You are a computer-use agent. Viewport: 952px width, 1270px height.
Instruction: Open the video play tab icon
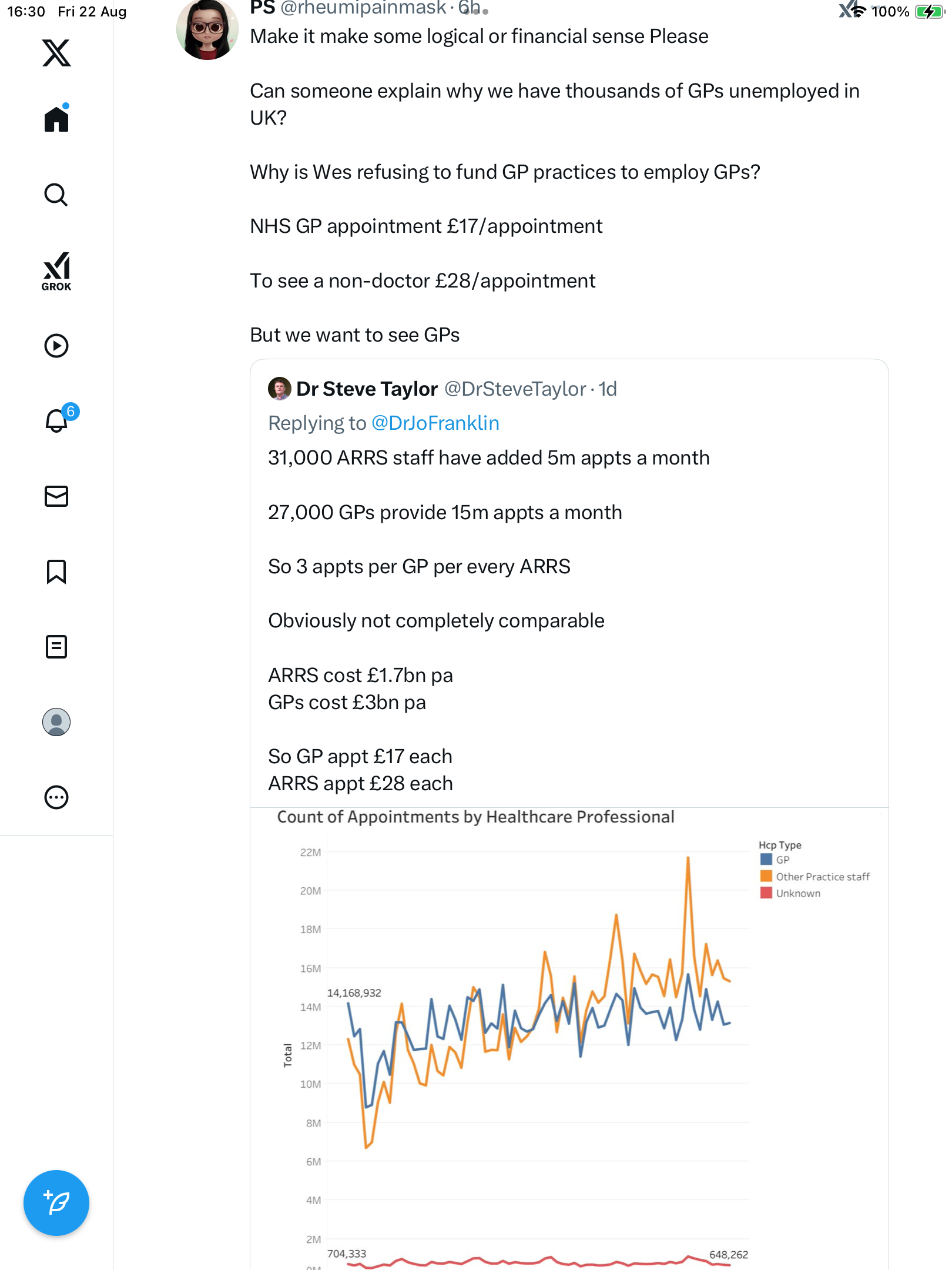click(56, 346)
